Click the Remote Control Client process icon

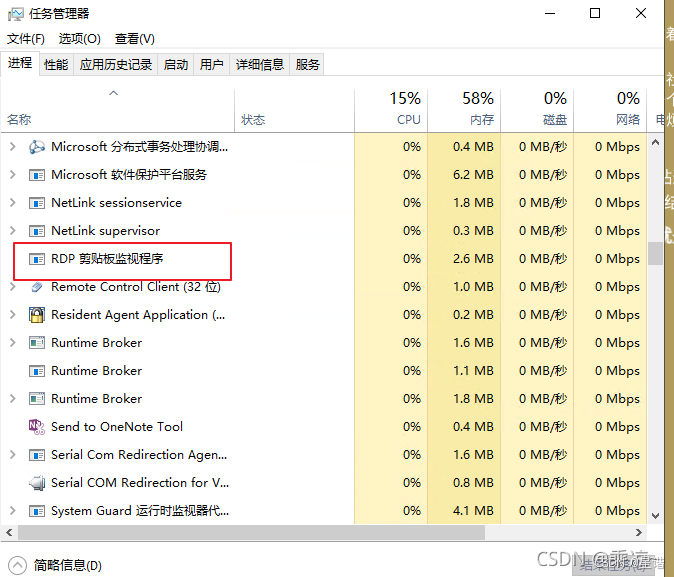click(37, 287)
